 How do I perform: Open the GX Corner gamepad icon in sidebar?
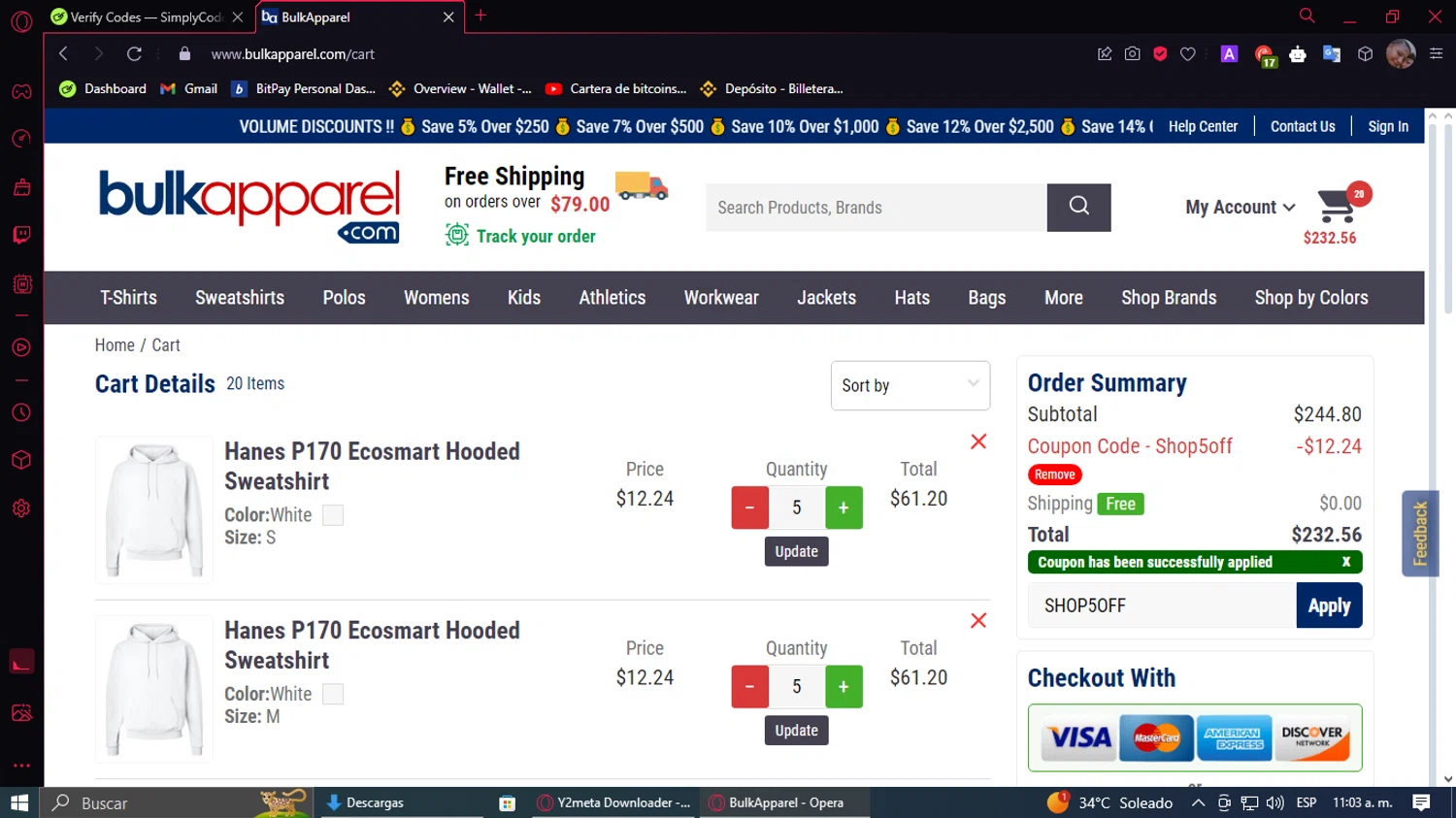pos(21,92)
